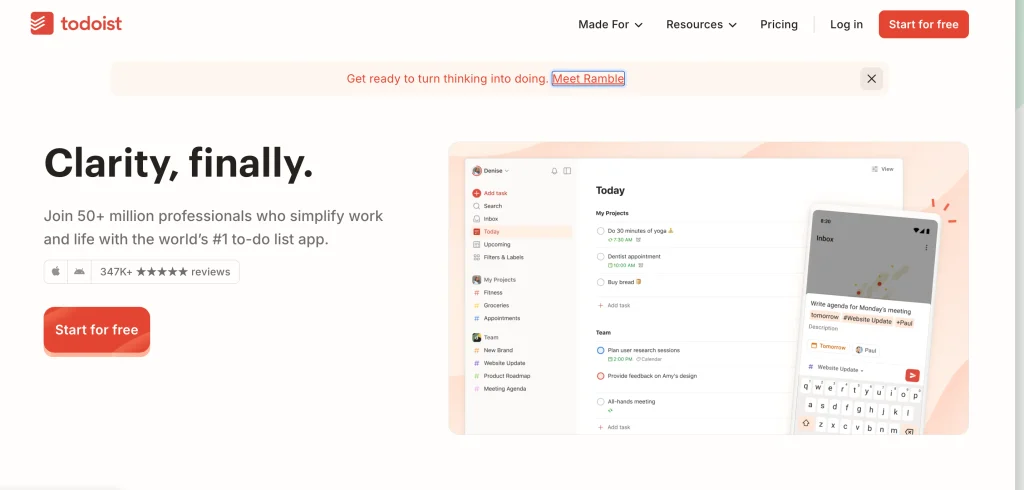Click the hash icon beside New Brand
1024x490 pixels.
477,350
